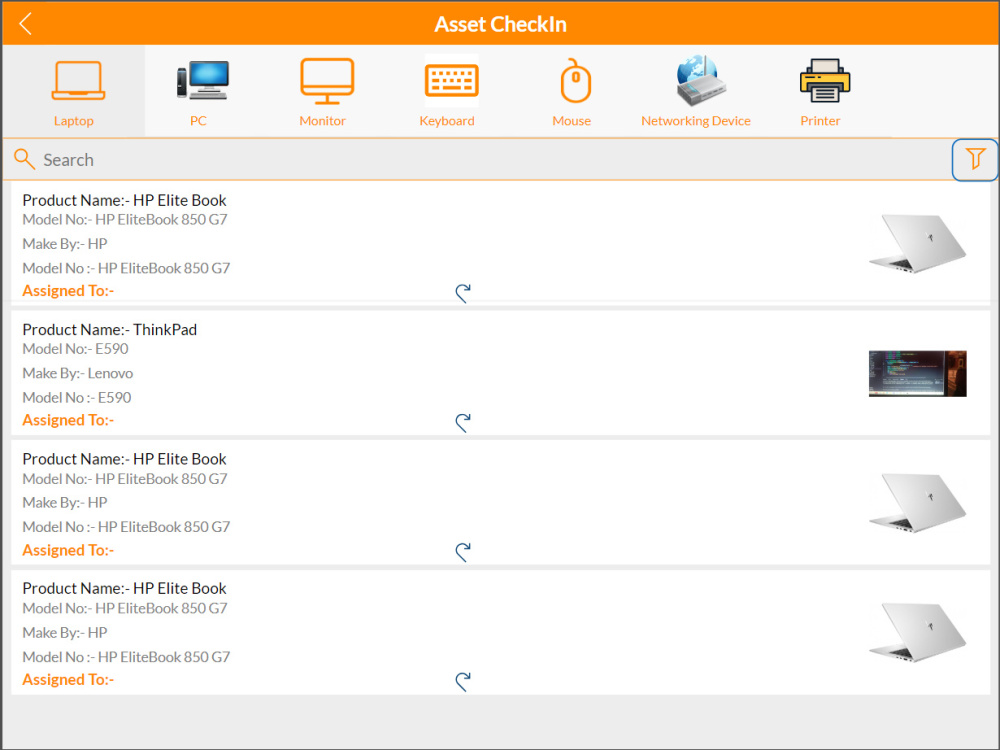Click 'Product Name:- ThinkPad' text
The image size is (1000, 750).
click(110, 330)
